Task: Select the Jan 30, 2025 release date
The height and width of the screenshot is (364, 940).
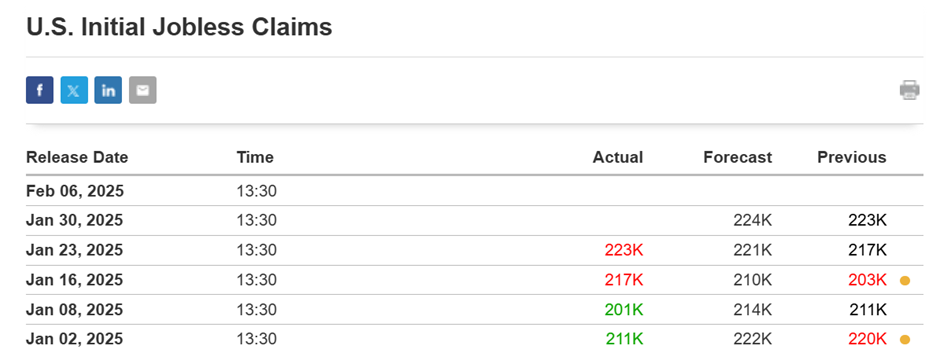Action: click(74, 220)
